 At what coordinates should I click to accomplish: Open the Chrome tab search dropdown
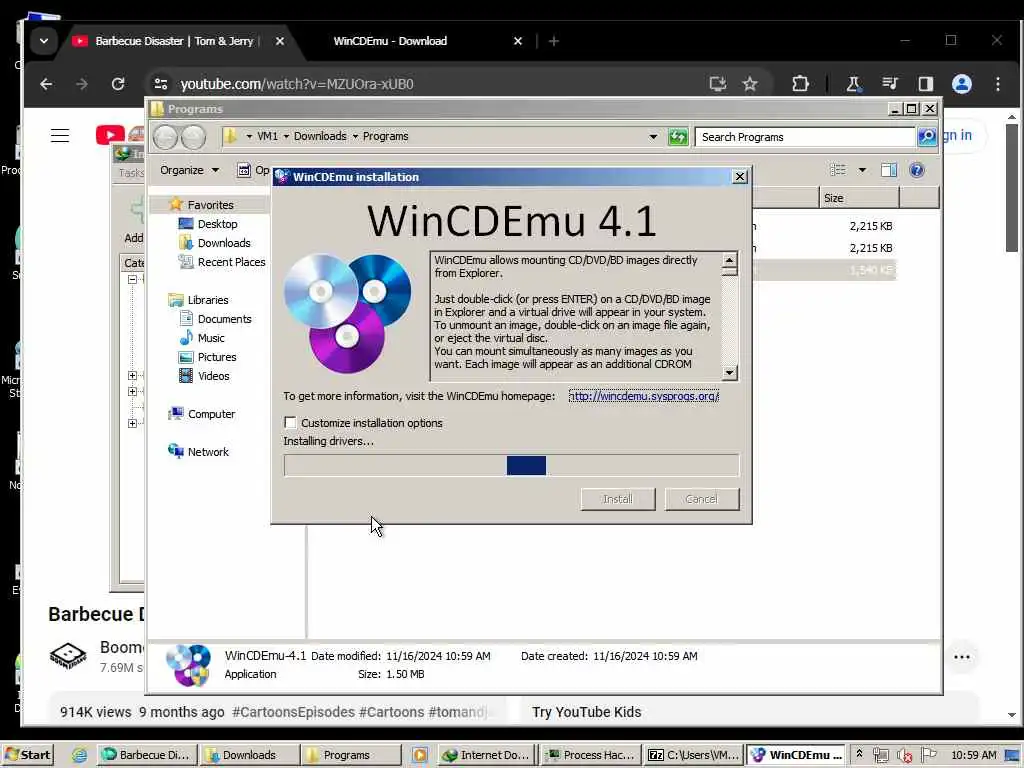tap(44, 41)
